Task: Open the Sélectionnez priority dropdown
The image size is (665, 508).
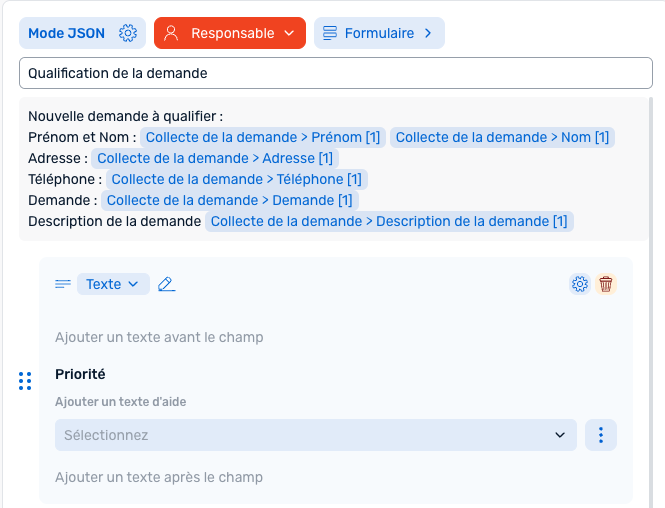Action: coord(316,435)
